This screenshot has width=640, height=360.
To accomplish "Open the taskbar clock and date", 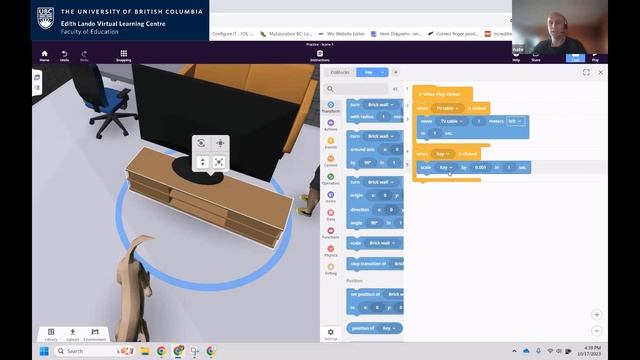I will 589,351.
